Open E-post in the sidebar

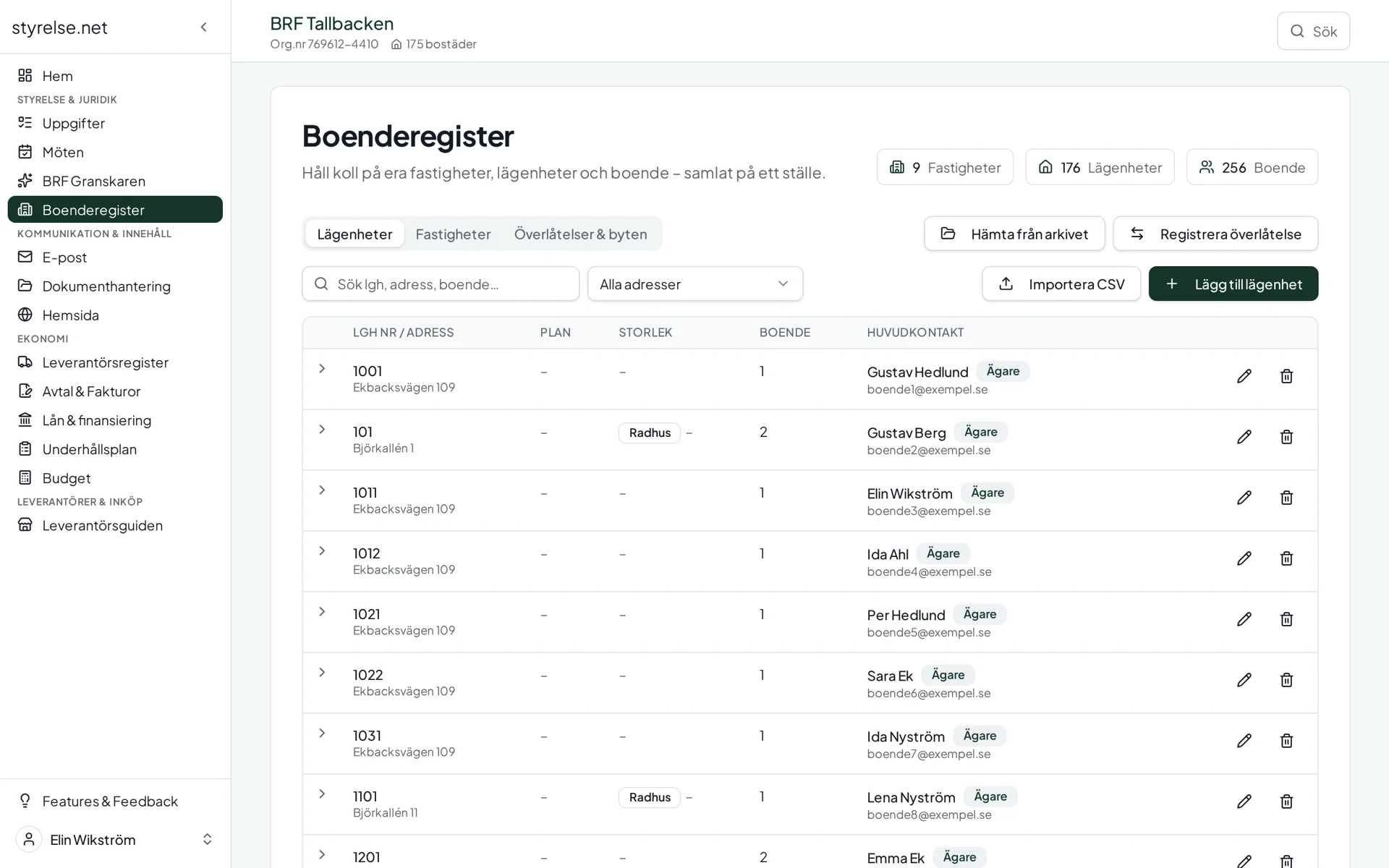pos(115,257)
